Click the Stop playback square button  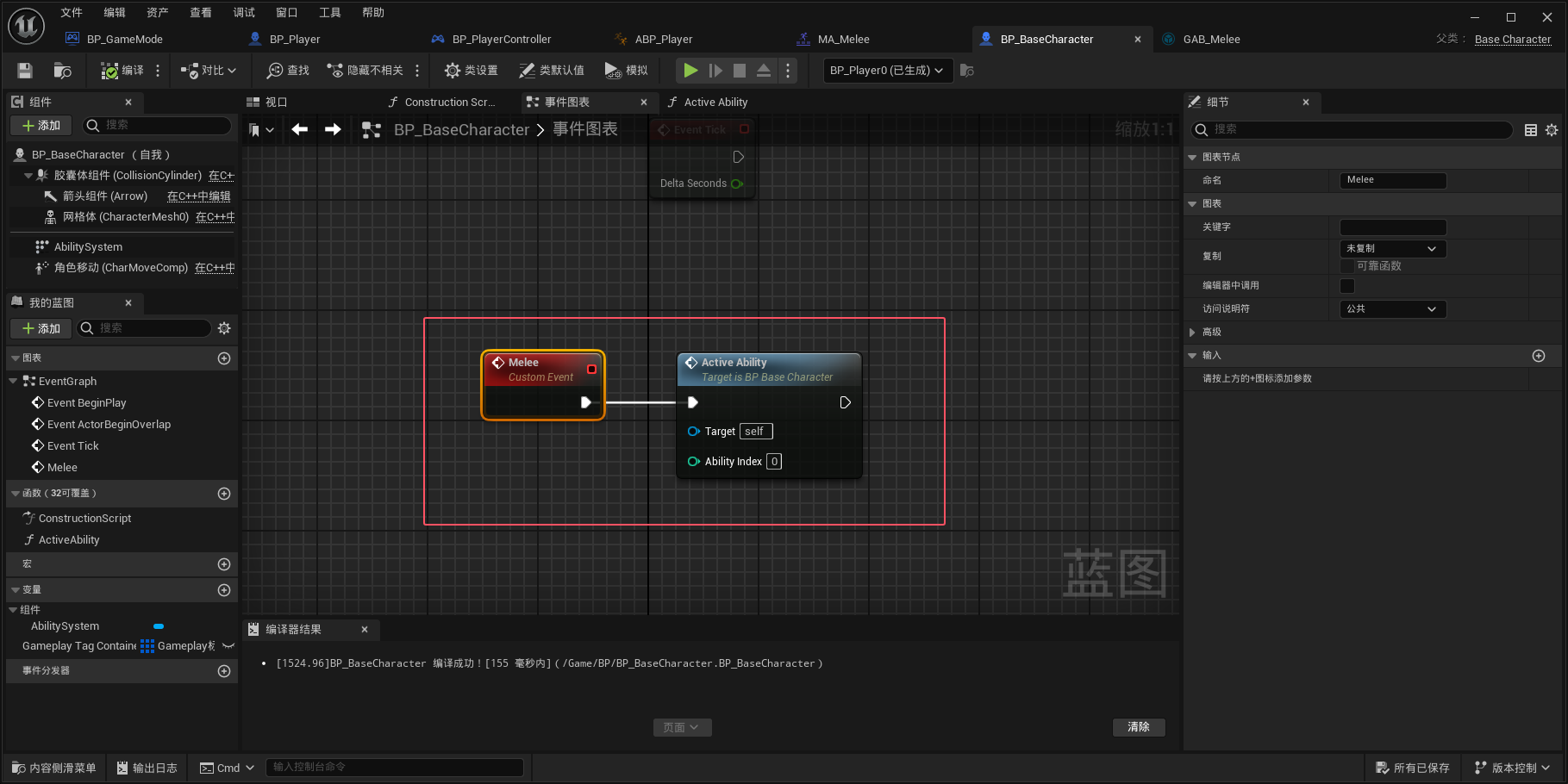740,71
